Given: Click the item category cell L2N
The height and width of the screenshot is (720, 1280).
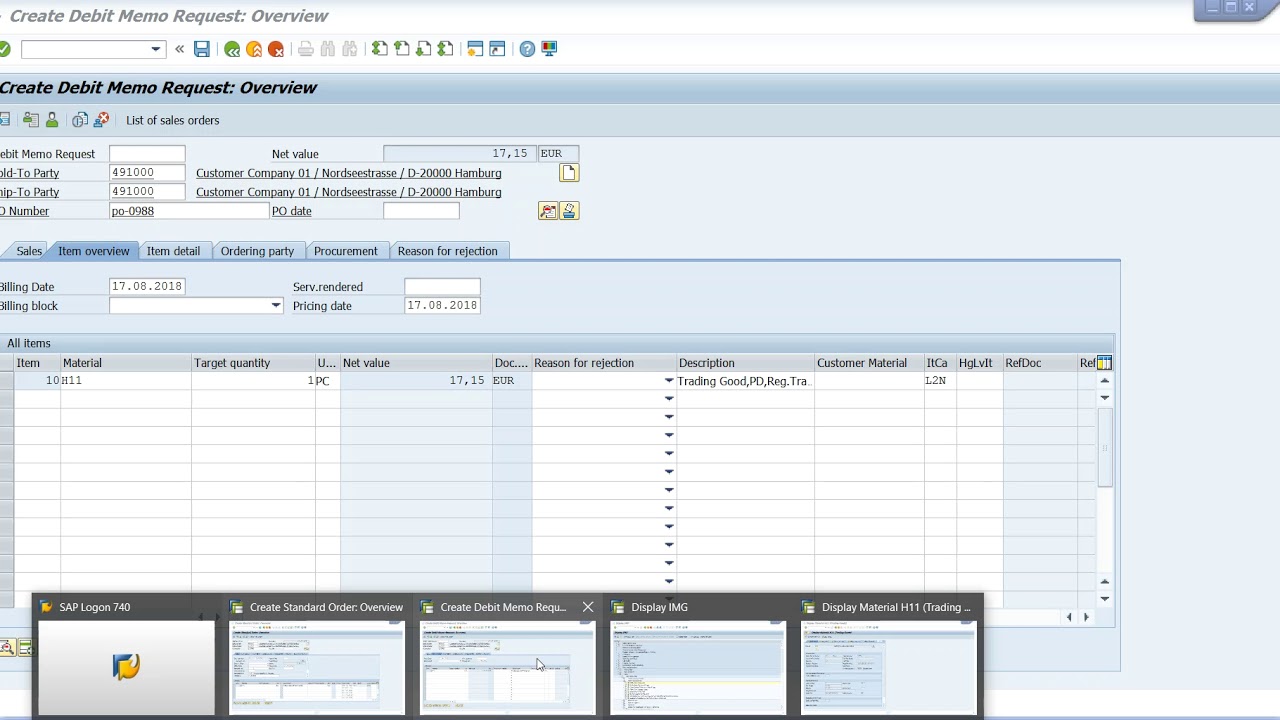Looking at the screenshot, I should 940,381.
